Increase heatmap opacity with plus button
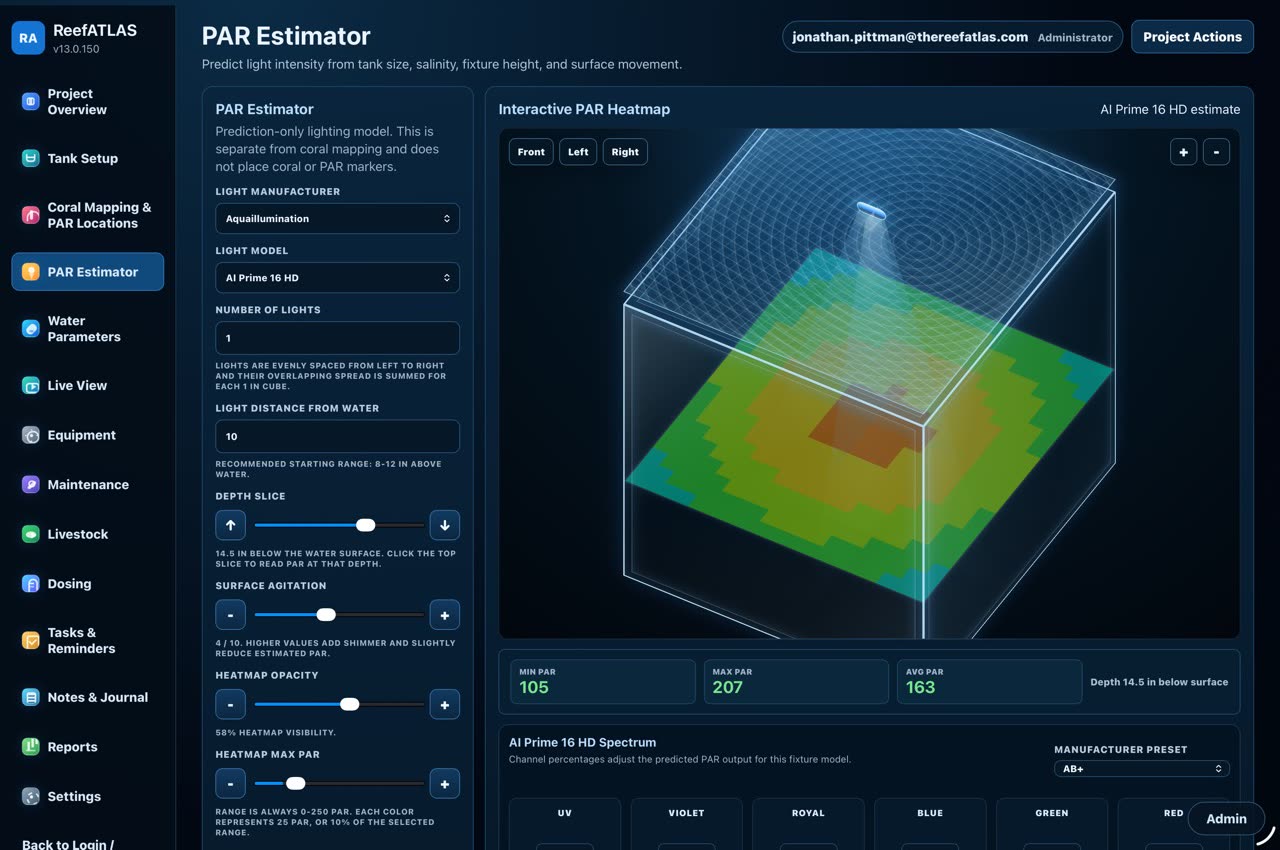The image size is (1280, 850). tap(445, 705)
